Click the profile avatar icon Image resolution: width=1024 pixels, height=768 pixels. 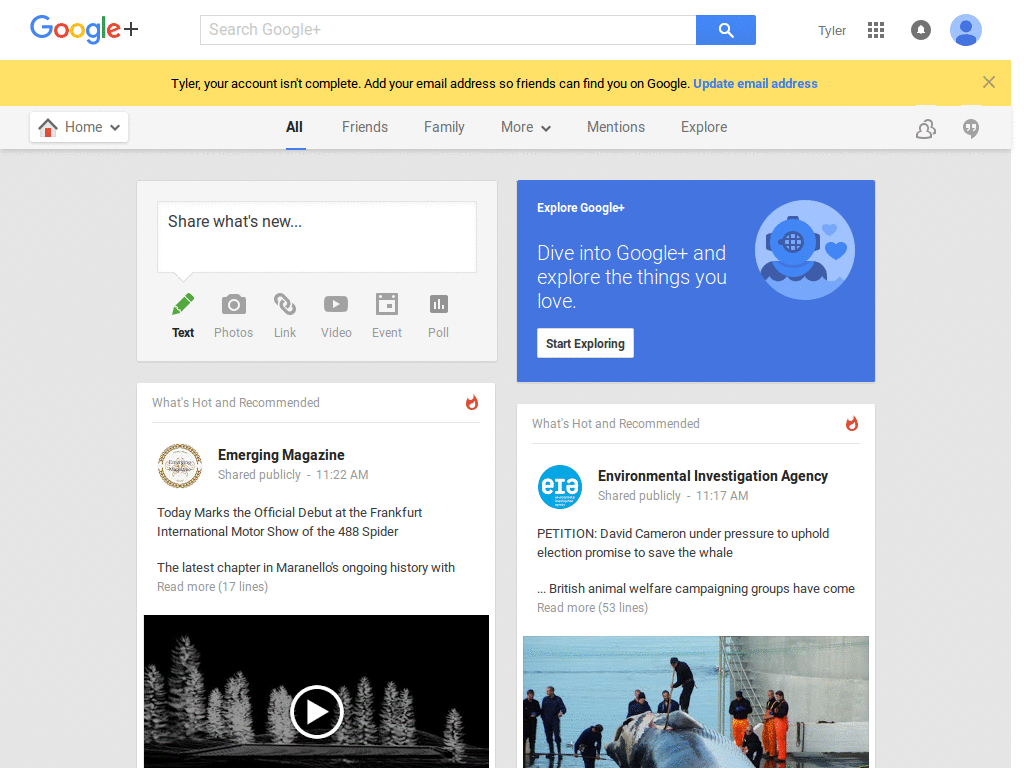tap(965, 30)
